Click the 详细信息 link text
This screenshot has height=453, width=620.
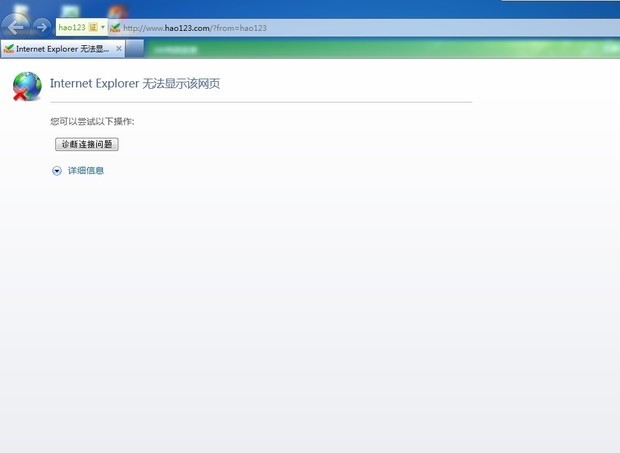86,170
